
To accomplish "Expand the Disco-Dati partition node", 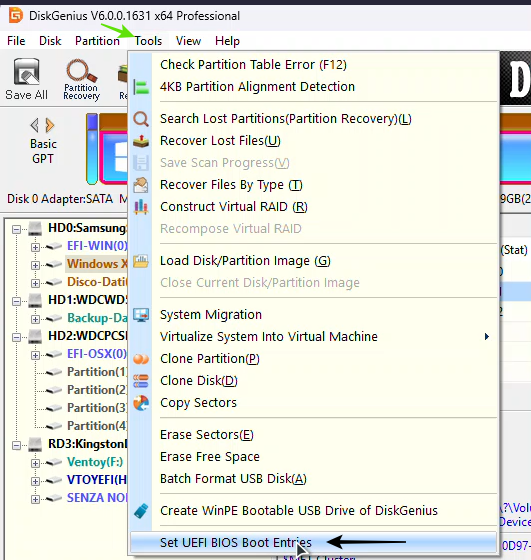I will [x=35, y=283].
